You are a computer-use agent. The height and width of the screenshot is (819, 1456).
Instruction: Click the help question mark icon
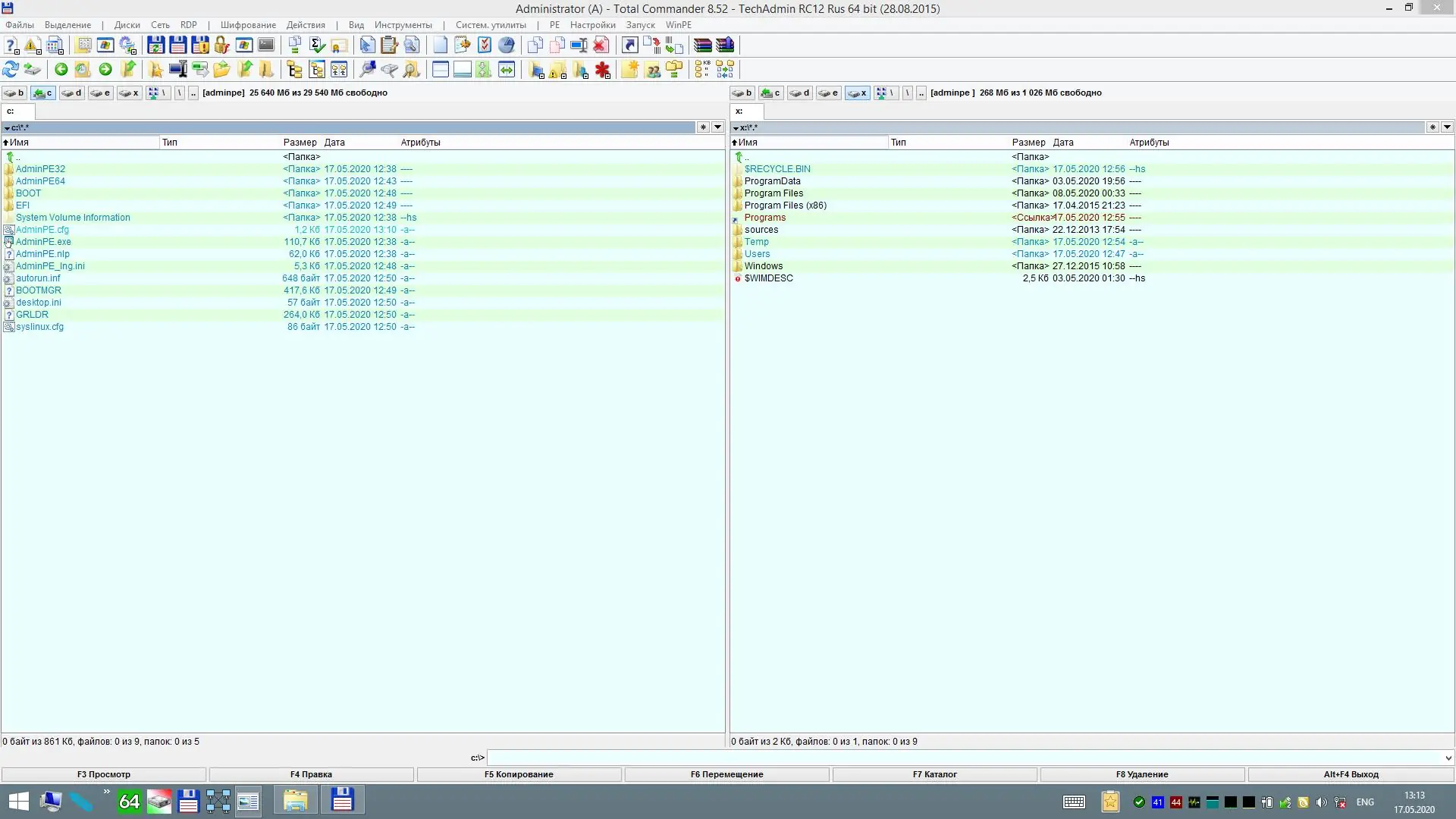[x=11, y=45]
